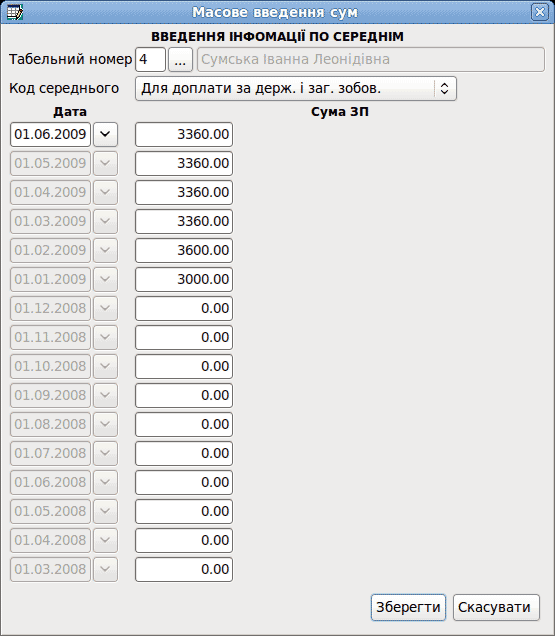Click the employee name field Сумська Іванна Леонідівна

(371, 60)
